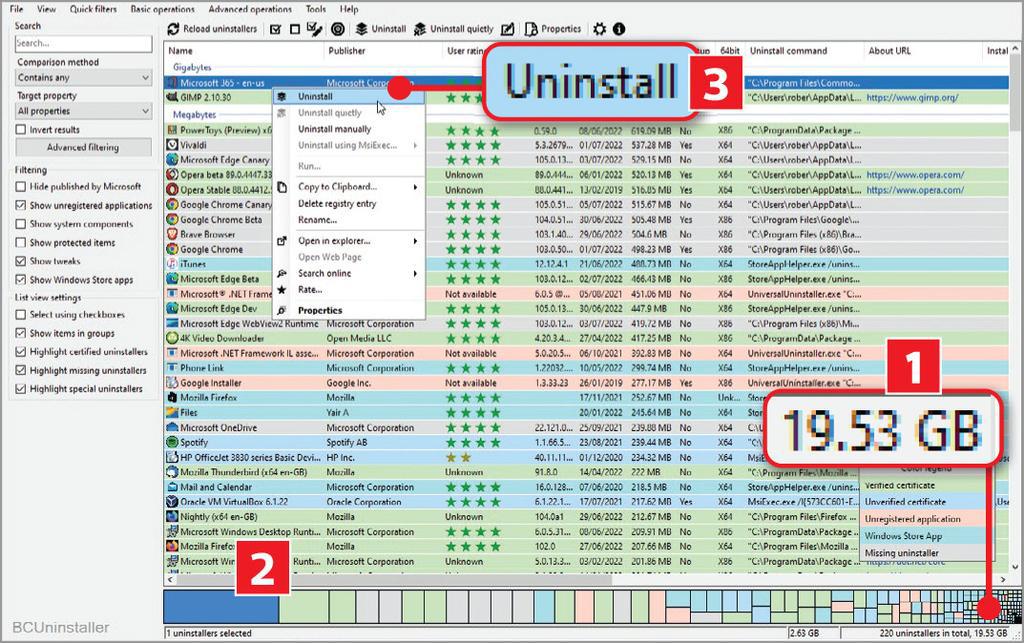
Task: Click the HP OfficeJet 3830 app icon
Action: 172,458
